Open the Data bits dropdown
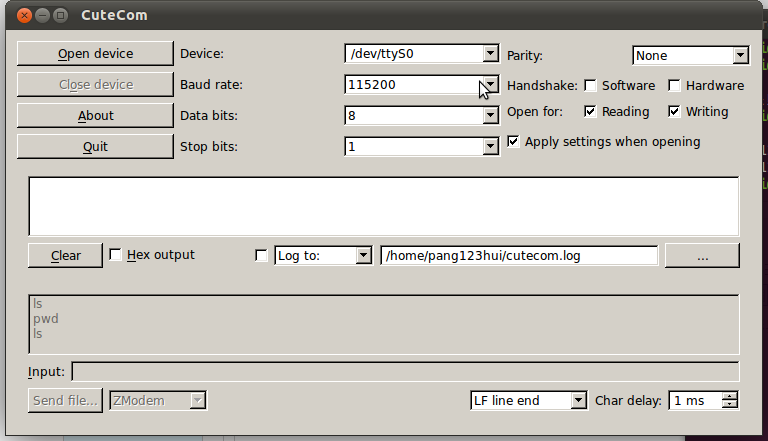Viewport: 768px width, 441px height. point(490,116)
